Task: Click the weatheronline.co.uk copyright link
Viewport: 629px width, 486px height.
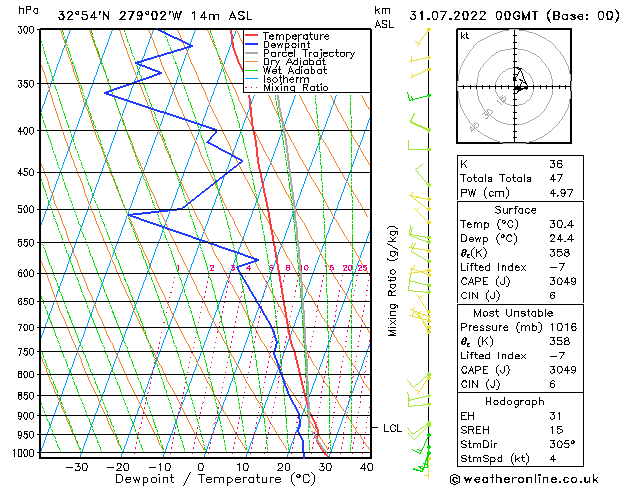Action: [x=524, y=479]
